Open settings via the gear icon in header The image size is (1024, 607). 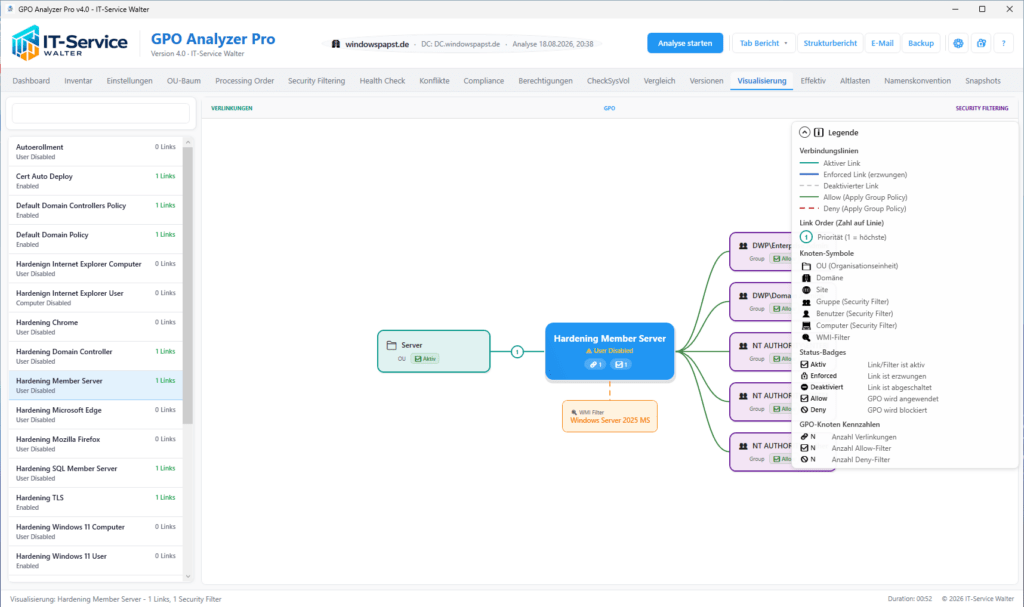click(958, 43)
